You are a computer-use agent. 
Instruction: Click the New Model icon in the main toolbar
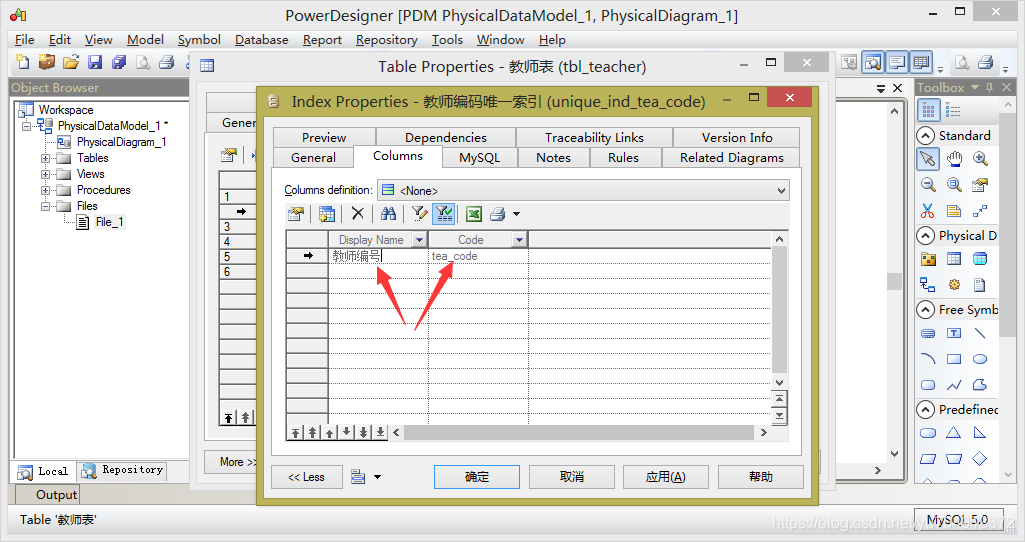[x=23, y=62]
